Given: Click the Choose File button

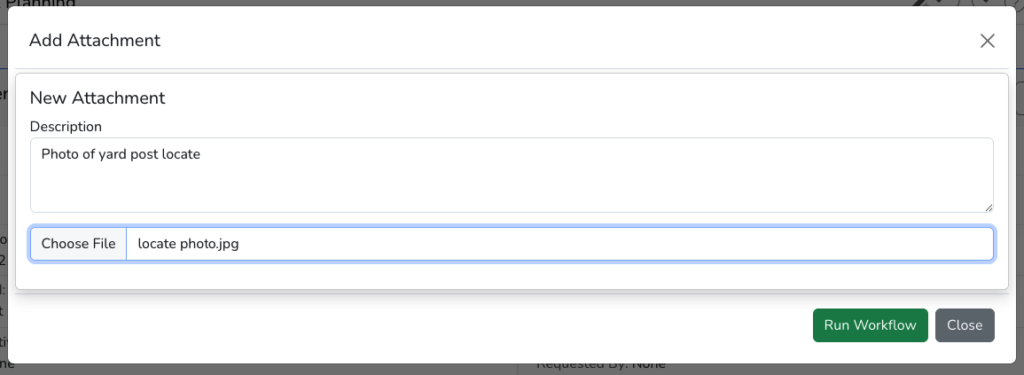Looking at the screenshot, I should (78, 244).
